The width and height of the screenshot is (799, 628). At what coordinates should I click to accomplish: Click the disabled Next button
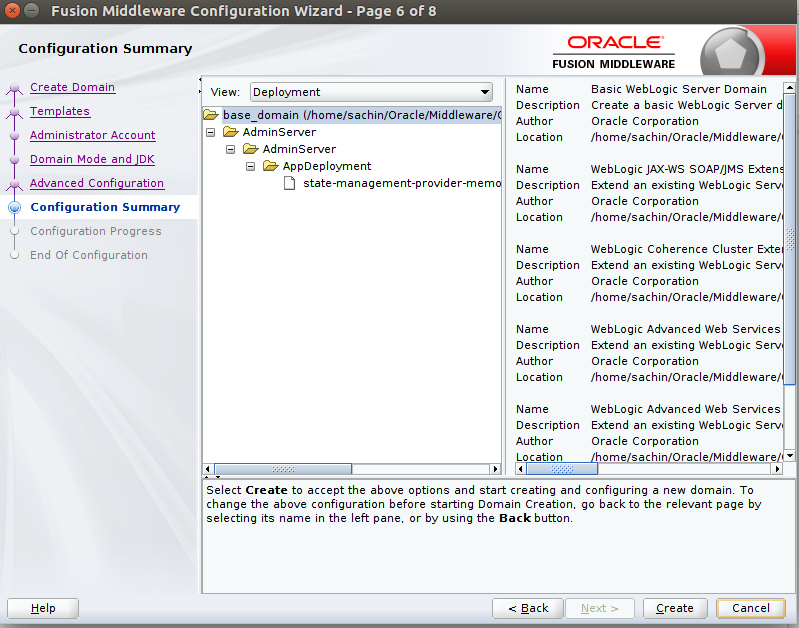[600, 608]
